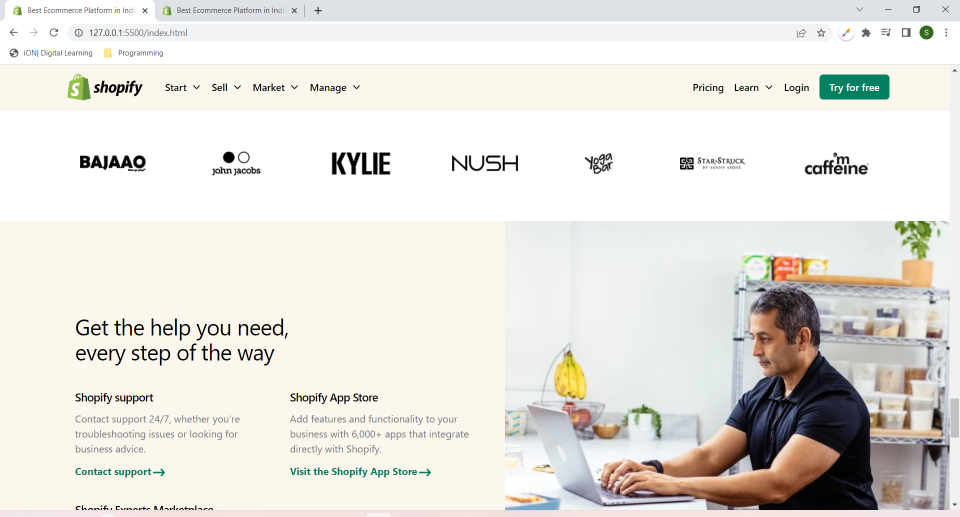The height and width of the screenshot is (517, 960).
Task: Click the page vertical scrollbar thumb
Action: pyautogui.click(x=954, y=417)
